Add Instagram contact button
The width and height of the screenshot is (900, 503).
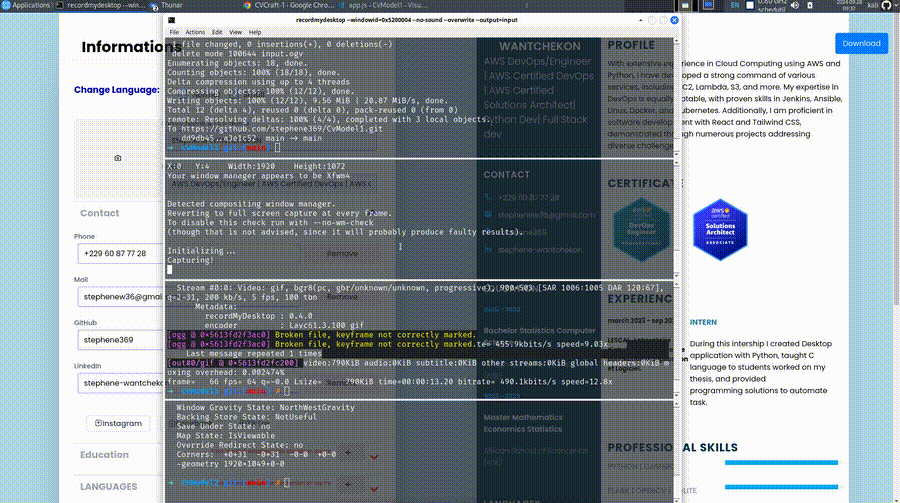point(118,423)
